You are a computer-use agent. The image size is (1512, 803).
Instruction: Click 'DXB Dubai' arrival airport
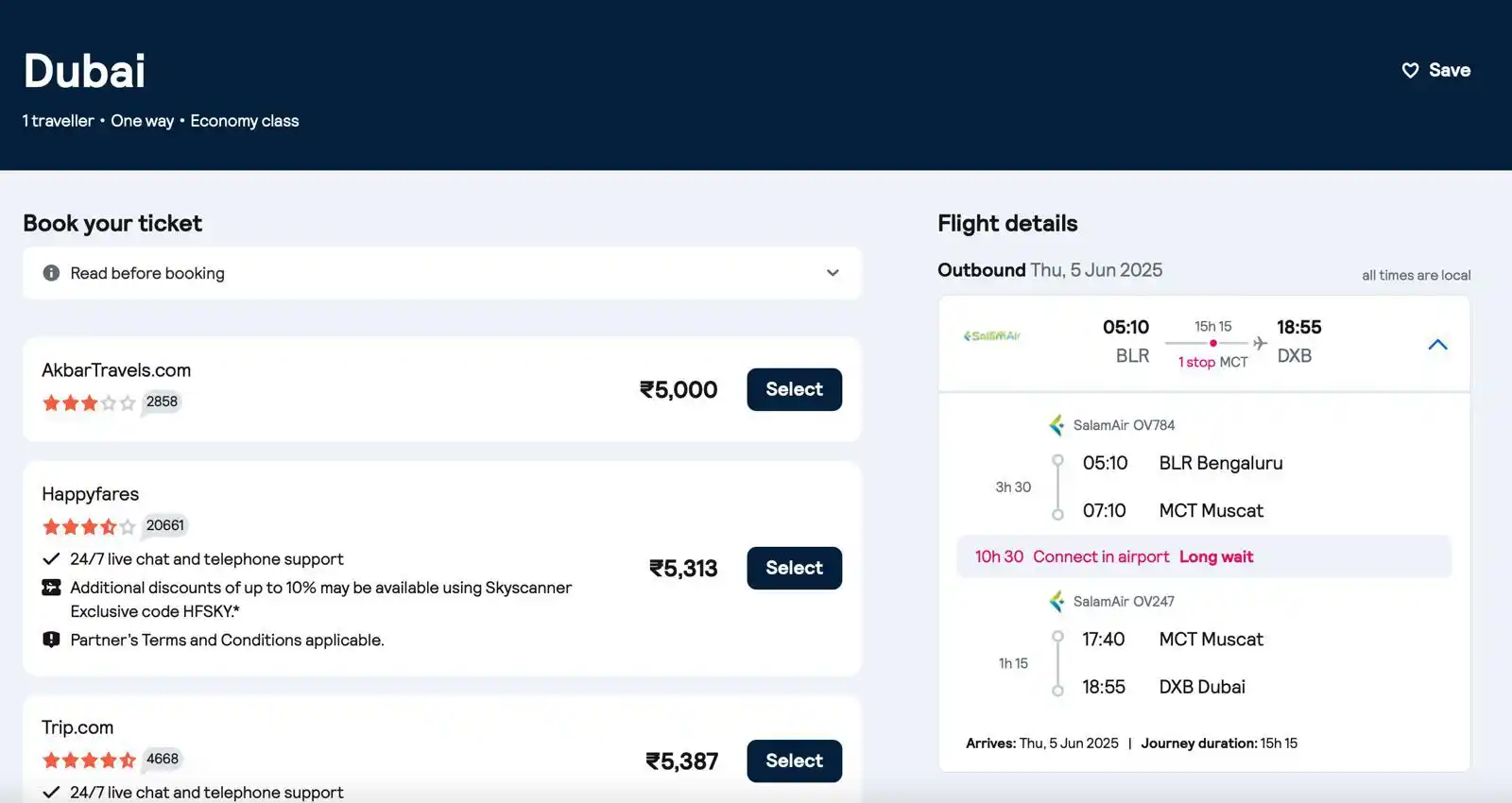pos(1202,687)
